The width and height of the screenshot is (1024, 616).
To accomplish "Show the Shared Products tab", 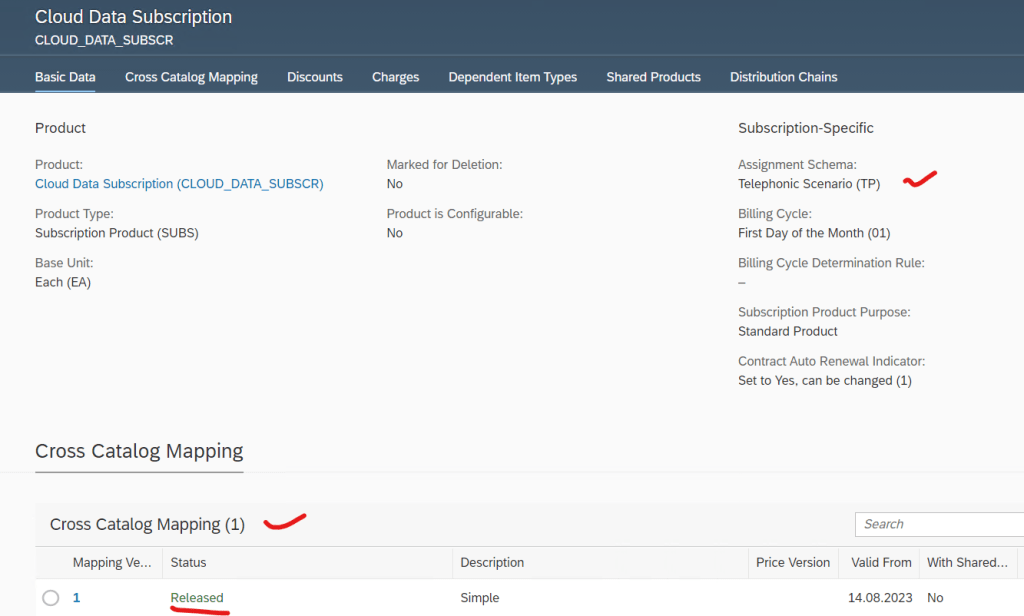I will (x=653, y=77).
